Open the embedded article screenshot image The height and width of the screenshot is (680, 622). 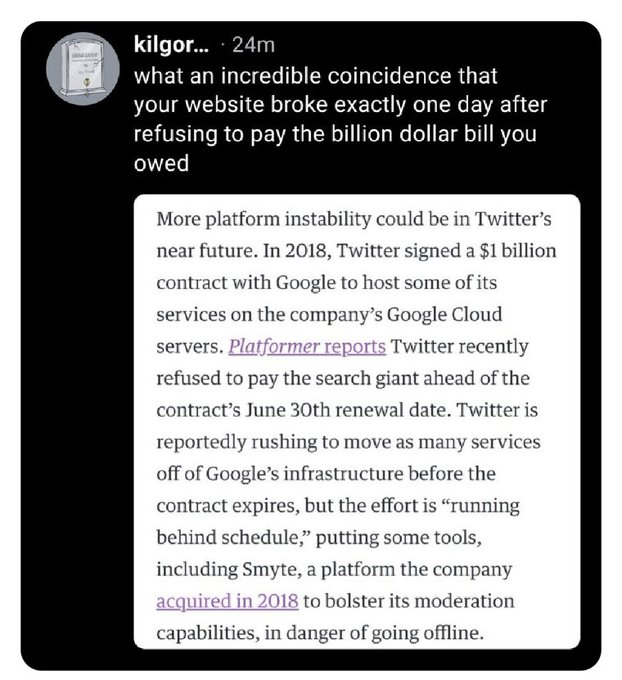click(357, 422)
